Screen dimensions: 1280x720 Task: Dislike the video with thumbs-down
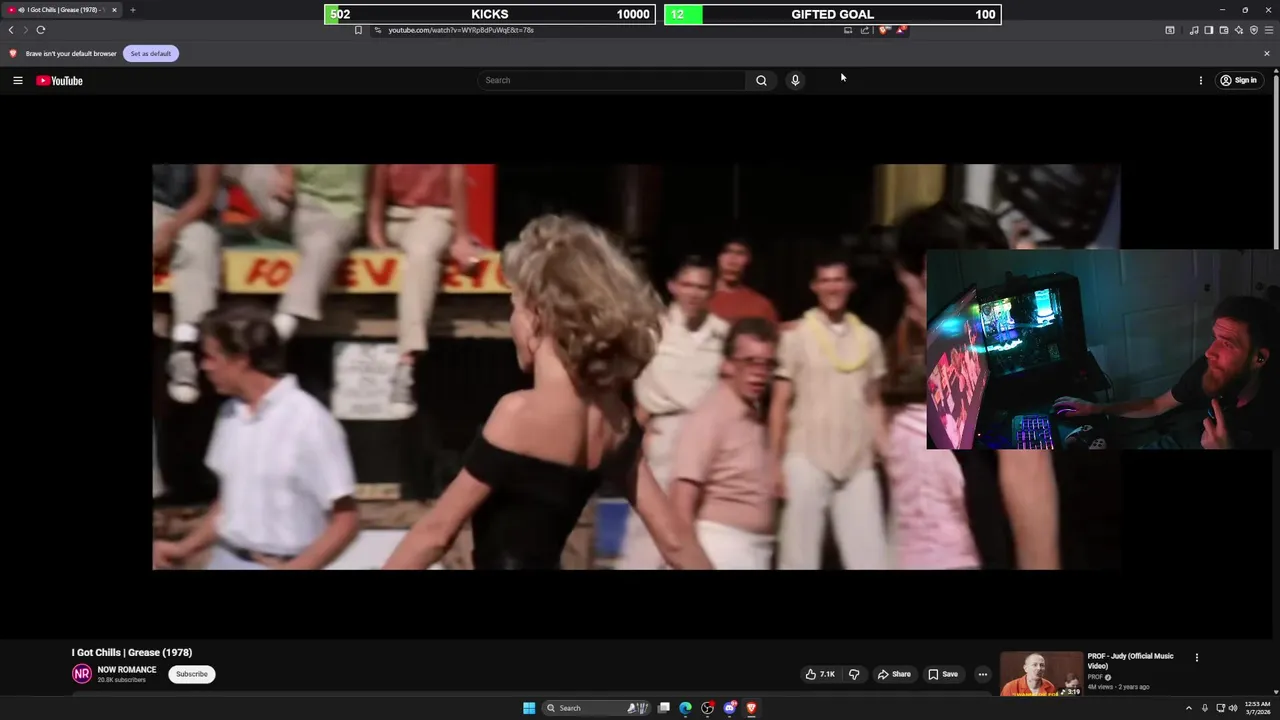[854, 674]
